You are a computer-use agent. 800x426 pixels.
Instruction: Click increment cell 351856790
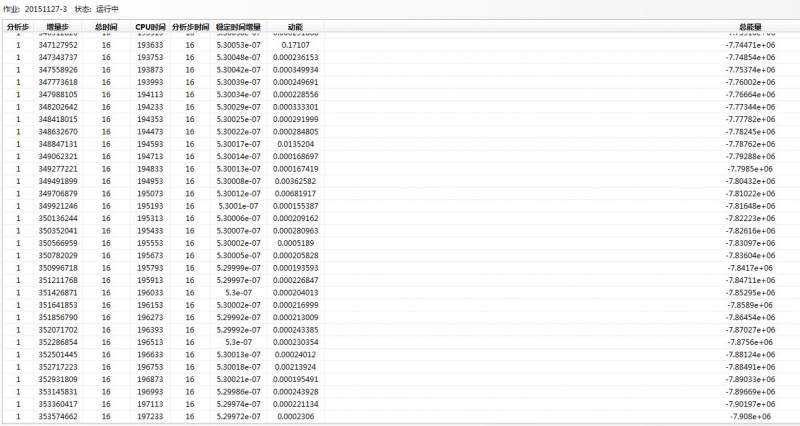click(x=58, y=317)
